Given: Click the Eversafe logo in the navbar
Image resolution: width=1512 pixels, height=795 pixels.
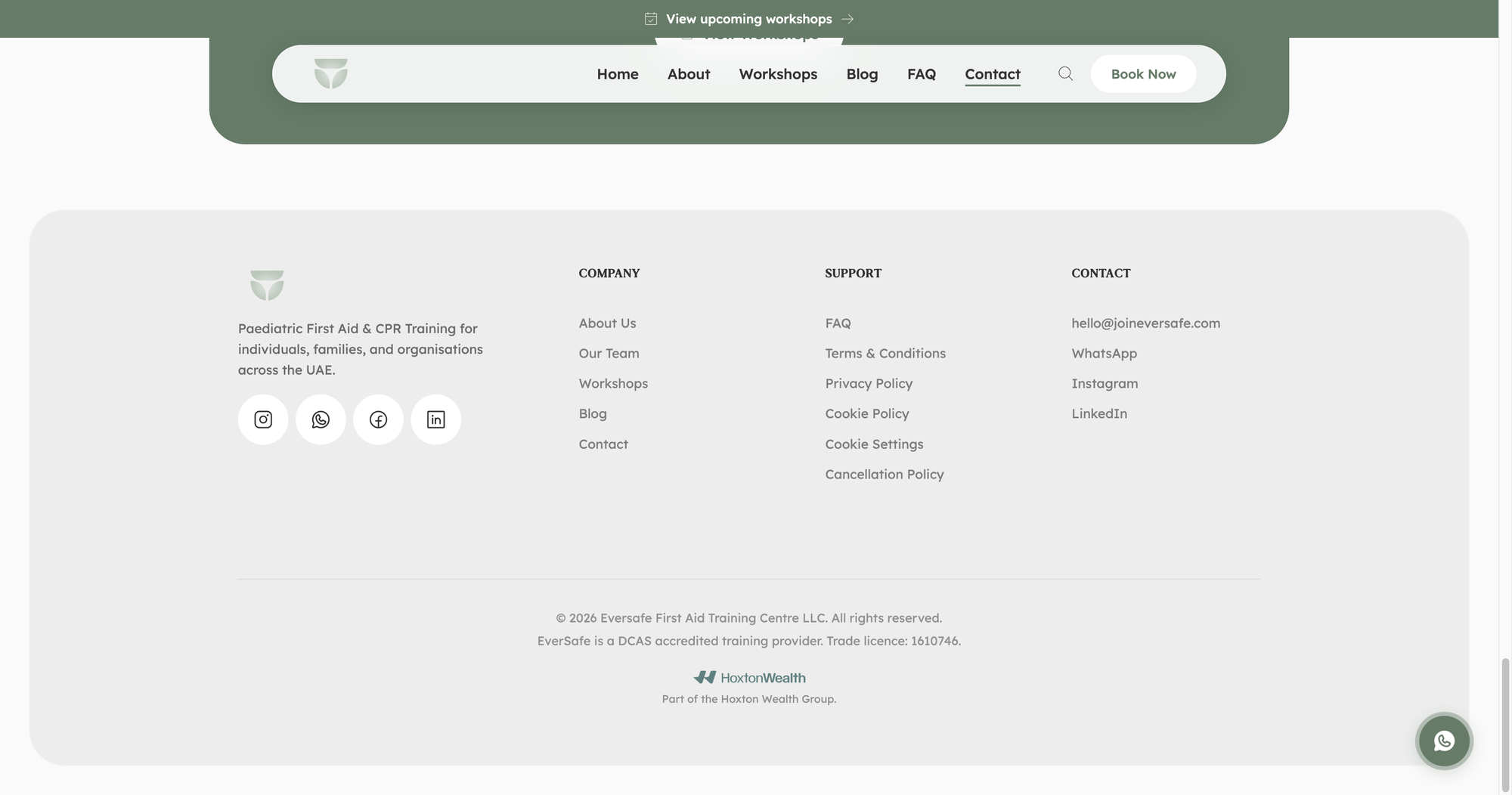Looking at the screenshot, I should (x=331, y=73).
